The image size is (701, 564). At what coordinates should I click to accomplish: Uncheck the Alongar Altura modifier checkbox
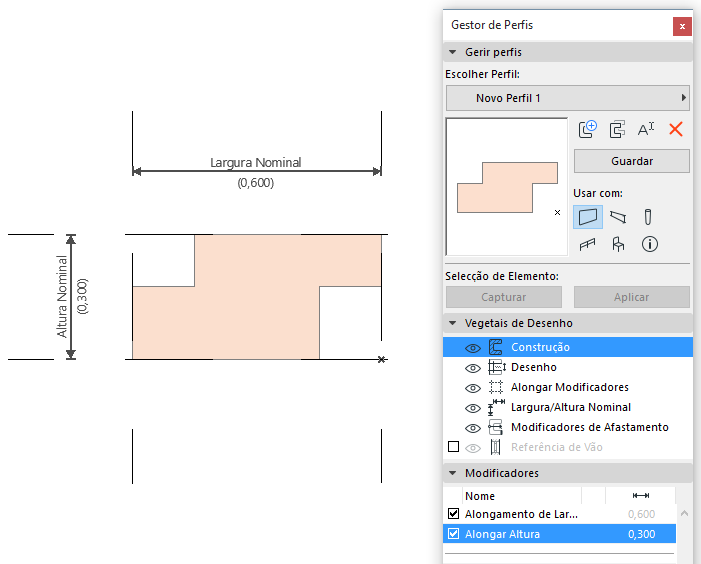[453, 534]
